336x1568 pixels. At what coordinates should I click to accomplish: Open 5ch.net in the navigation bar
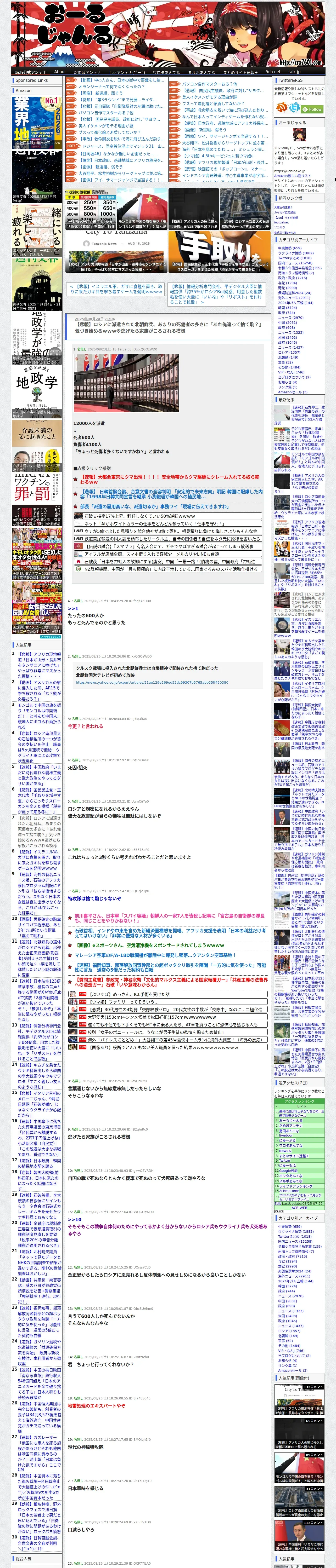(273, 72)
